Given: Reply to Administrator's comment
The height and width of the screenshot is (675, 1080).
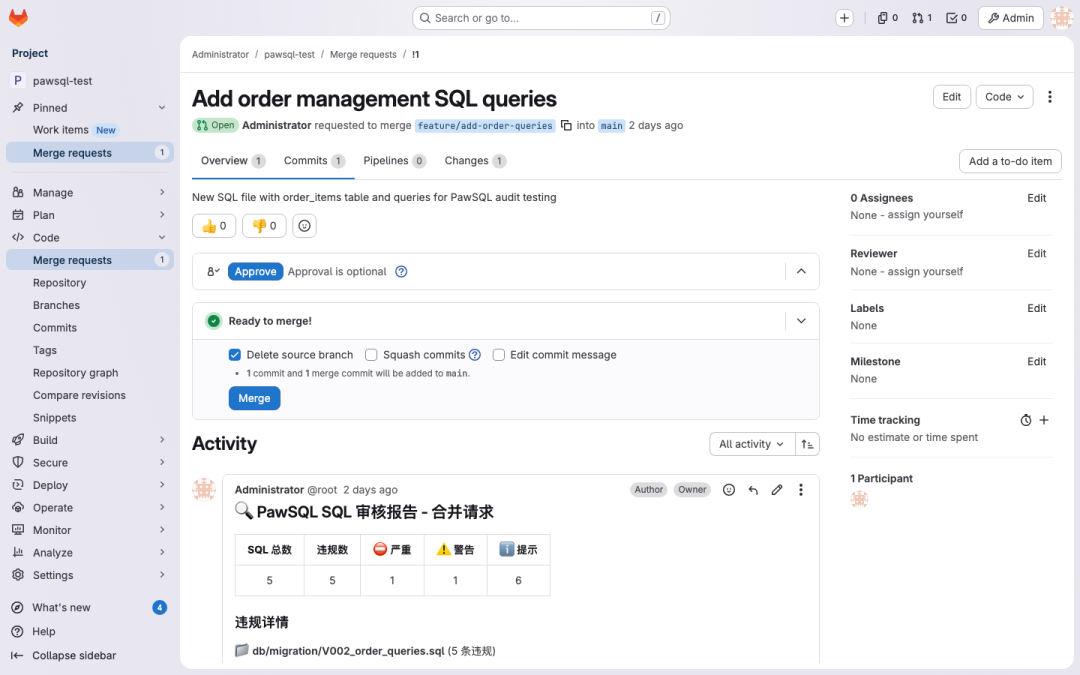Looking at the screenshot, I should pos(753,490).
